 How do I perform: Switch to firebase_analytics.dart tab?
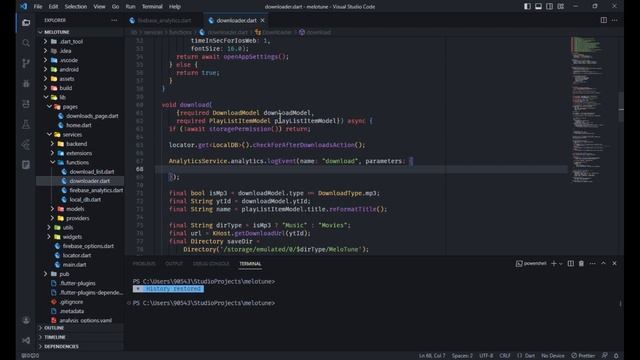[160, 20]
